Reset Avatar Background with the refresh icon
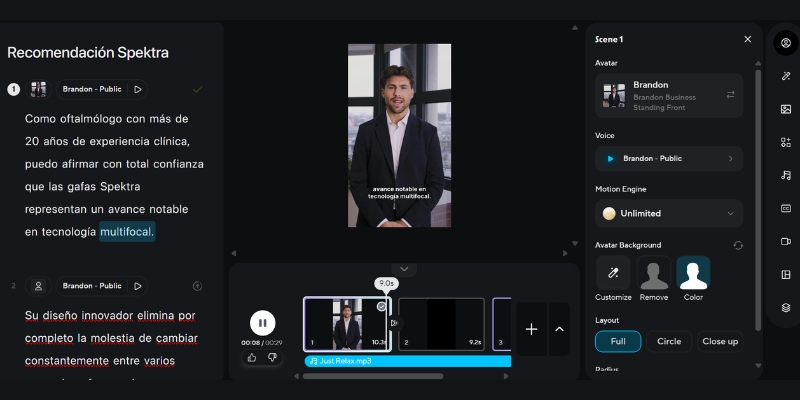800x400 pixels. (738, 245)
